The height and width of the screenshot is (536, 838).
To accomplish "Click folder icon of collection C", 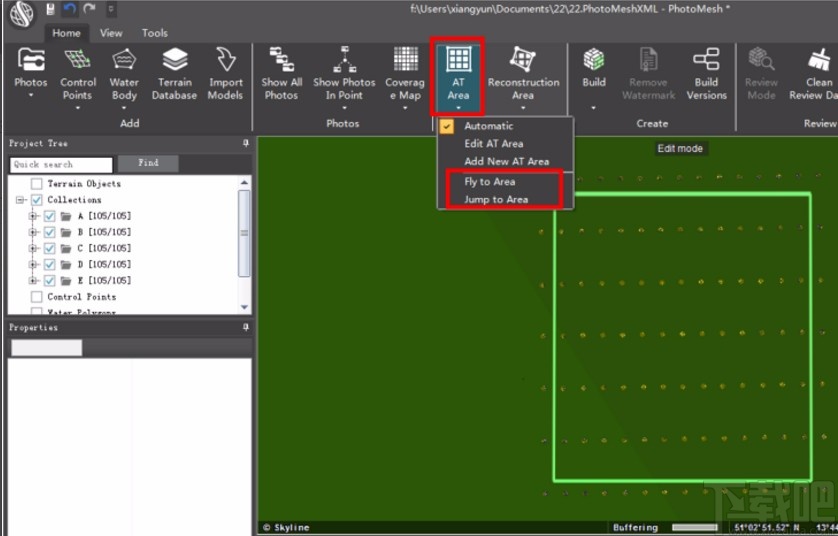I will [x=66, y=248].
